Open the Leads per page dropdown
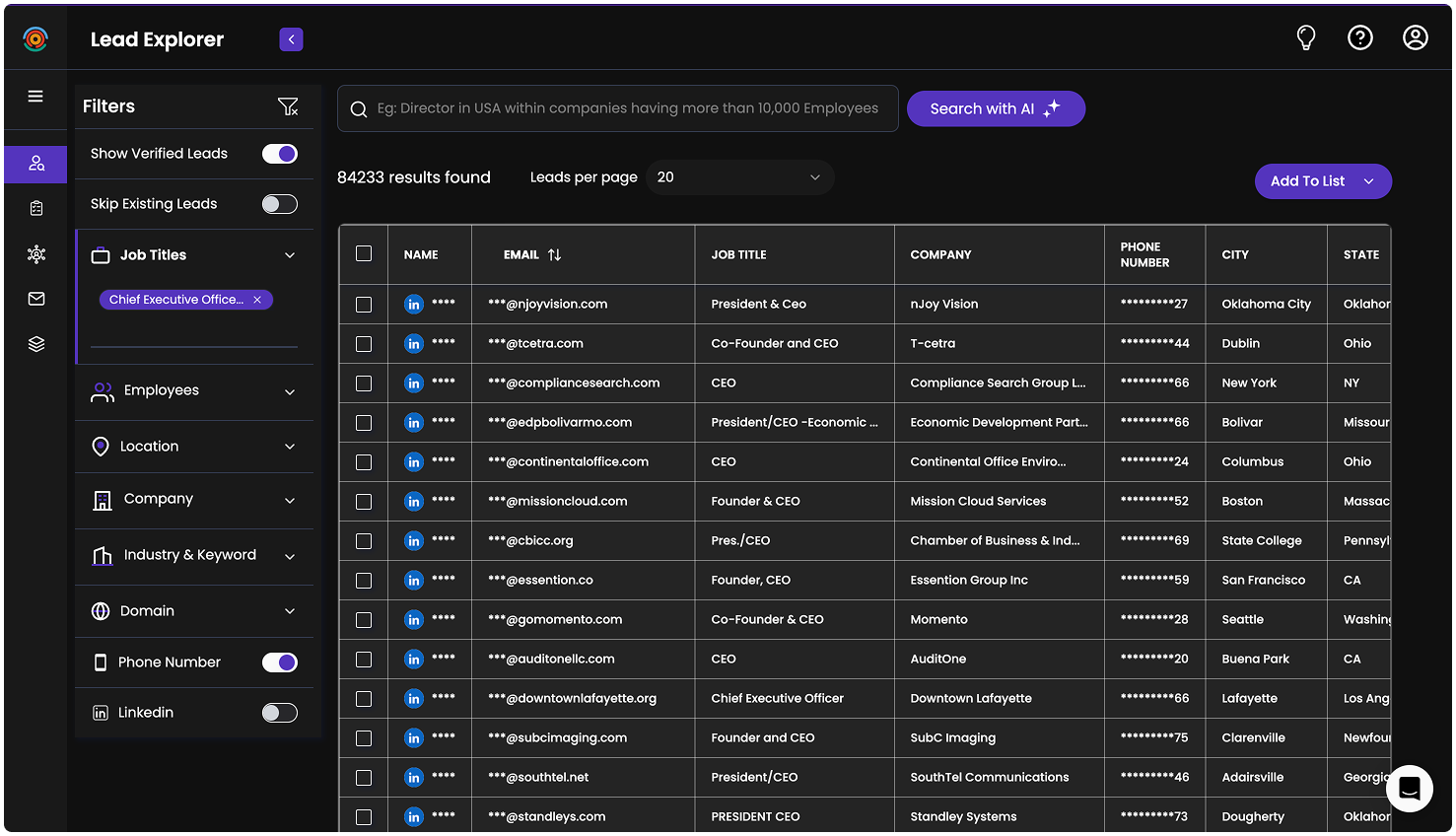The height and width of the screenshot is (836, 1456). [x=739, y=177]
